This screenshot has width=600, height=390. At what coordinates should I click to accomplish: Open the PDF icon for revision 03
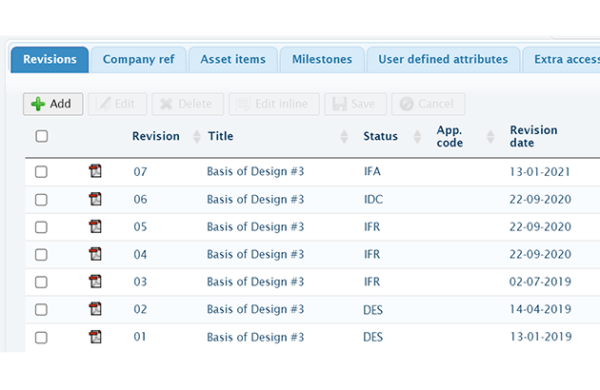click(95, 281)
